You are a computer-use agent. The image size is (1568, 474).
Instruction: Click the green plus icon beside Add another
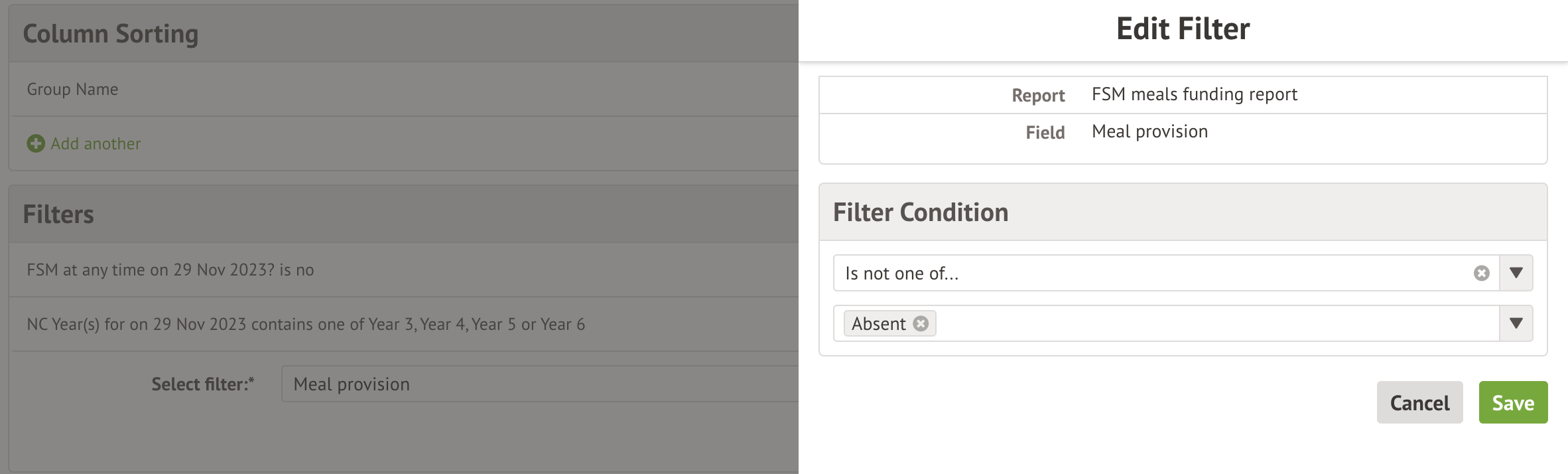pos(36,143)
